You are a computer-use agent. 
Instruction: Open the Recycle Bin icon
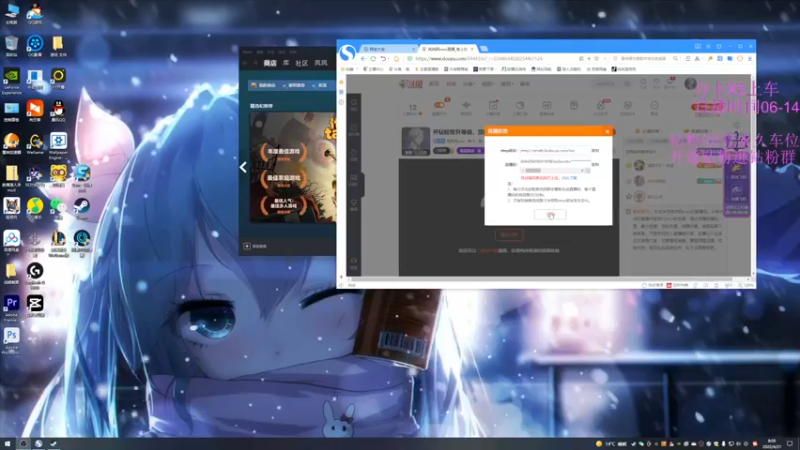pyautogui.click(x=11, y=46)
